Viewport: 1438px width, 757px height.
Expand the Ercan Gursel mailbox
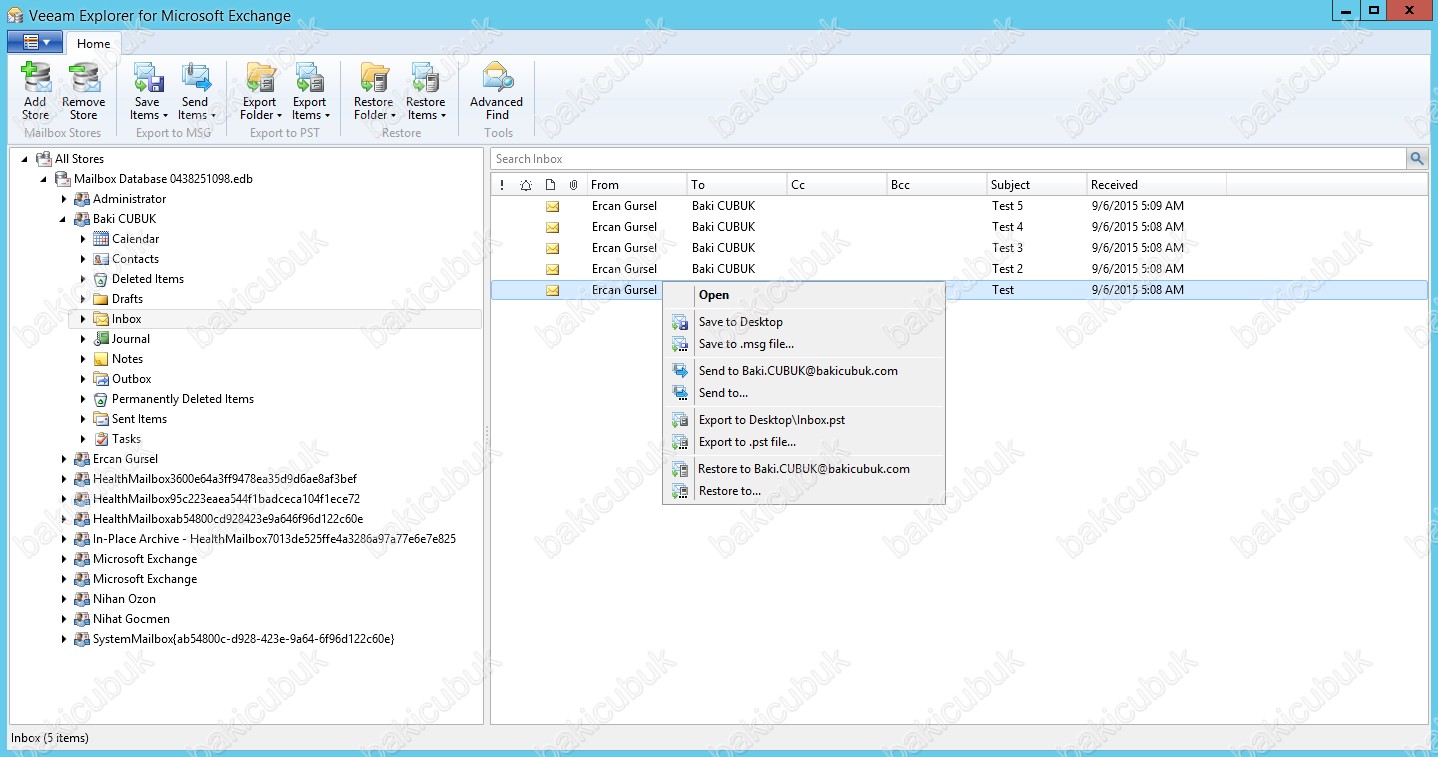click(64, 459)
